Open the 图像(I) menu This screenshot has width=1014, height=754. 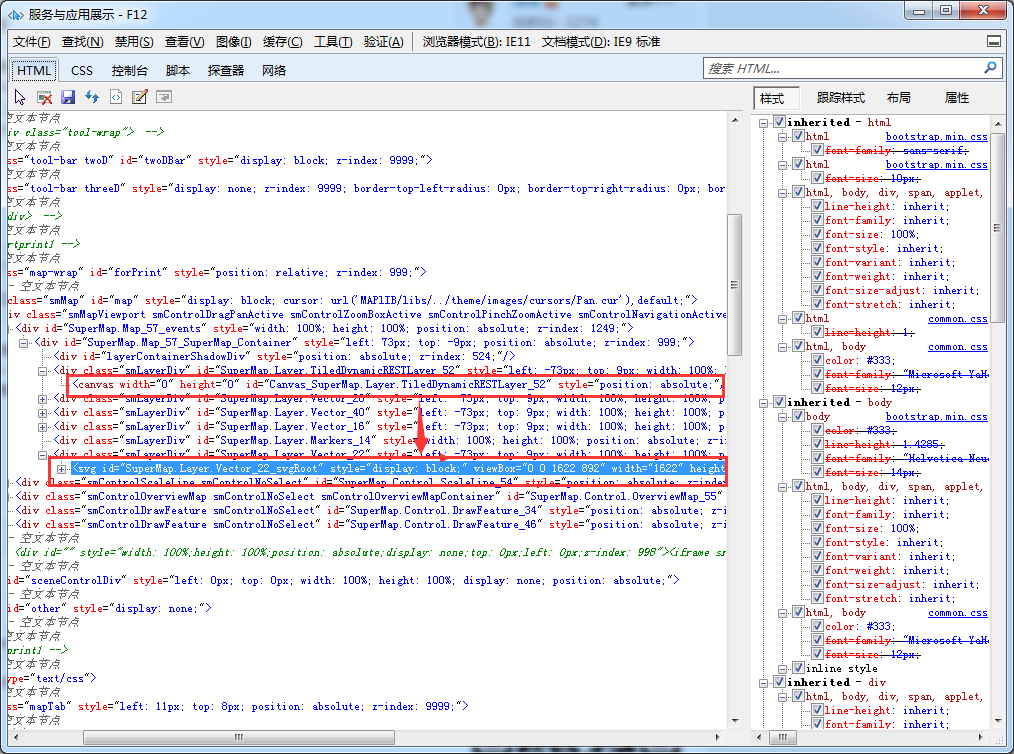coord(233,42)
